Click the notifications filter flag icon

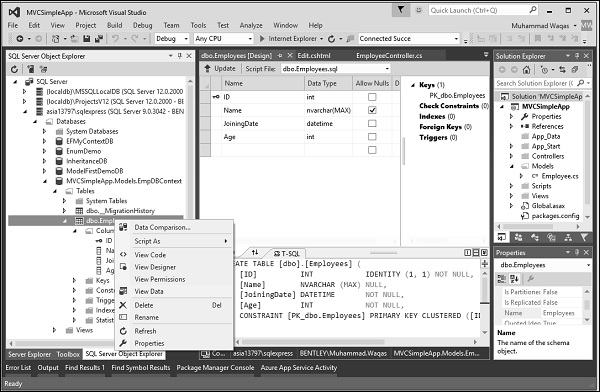401,10
